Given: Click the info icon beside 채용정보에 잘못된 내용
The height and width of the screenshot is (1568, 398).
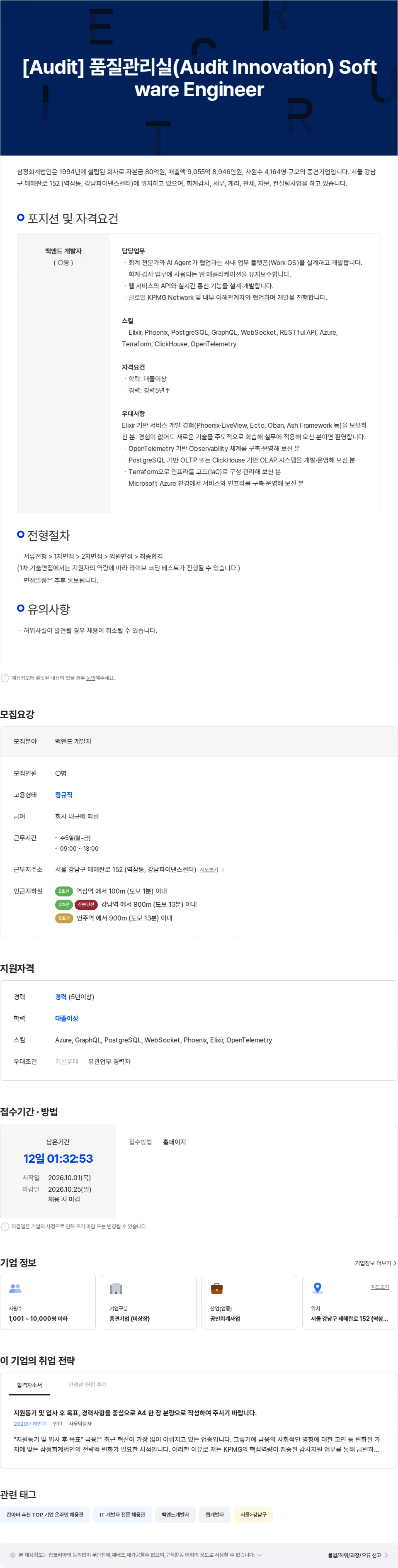Looking at the screenshot, I should 5,678.
